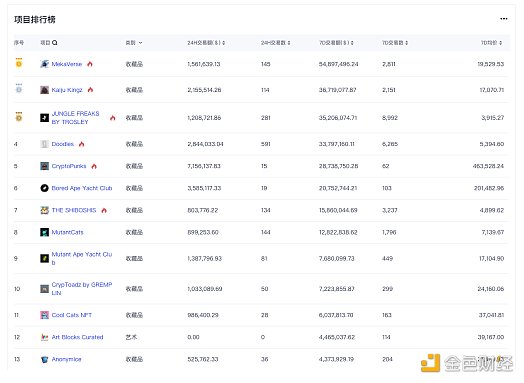This screenshot has height=383, width=524.
Task: Click the Jungle Freaks project logo icon
Action: tap(44, 118)
